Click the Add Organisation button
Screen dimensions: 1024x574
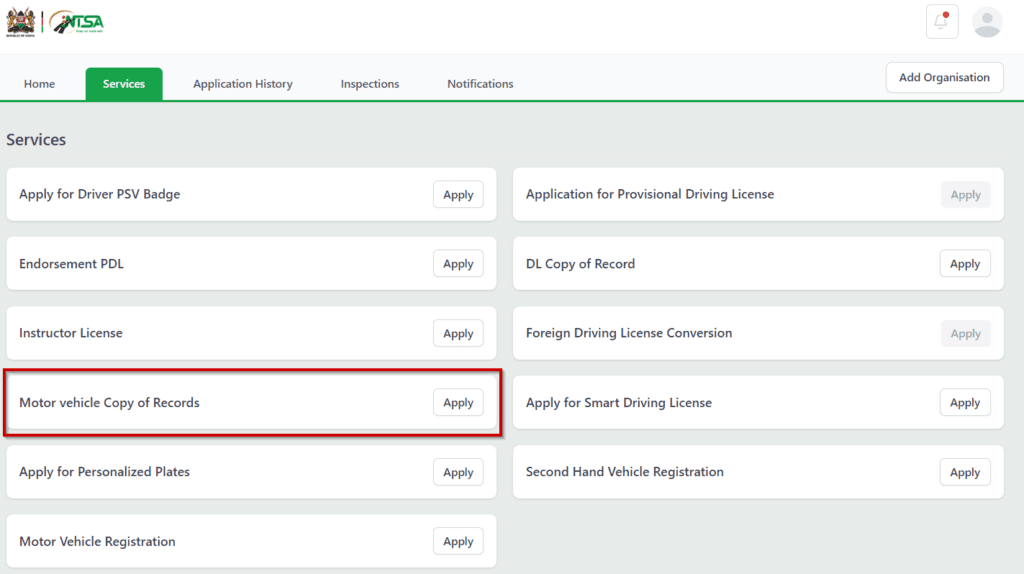(x=944, y=77)
